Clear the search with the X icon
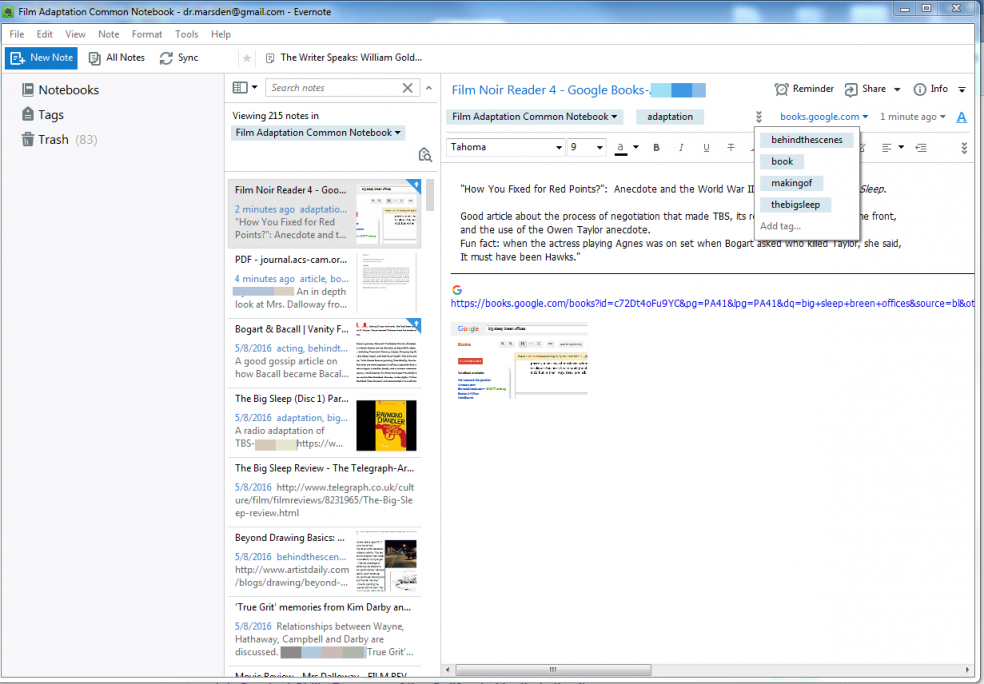Image resolution: width=984 pixels, height=684 pixels. (x=407, y=88)
